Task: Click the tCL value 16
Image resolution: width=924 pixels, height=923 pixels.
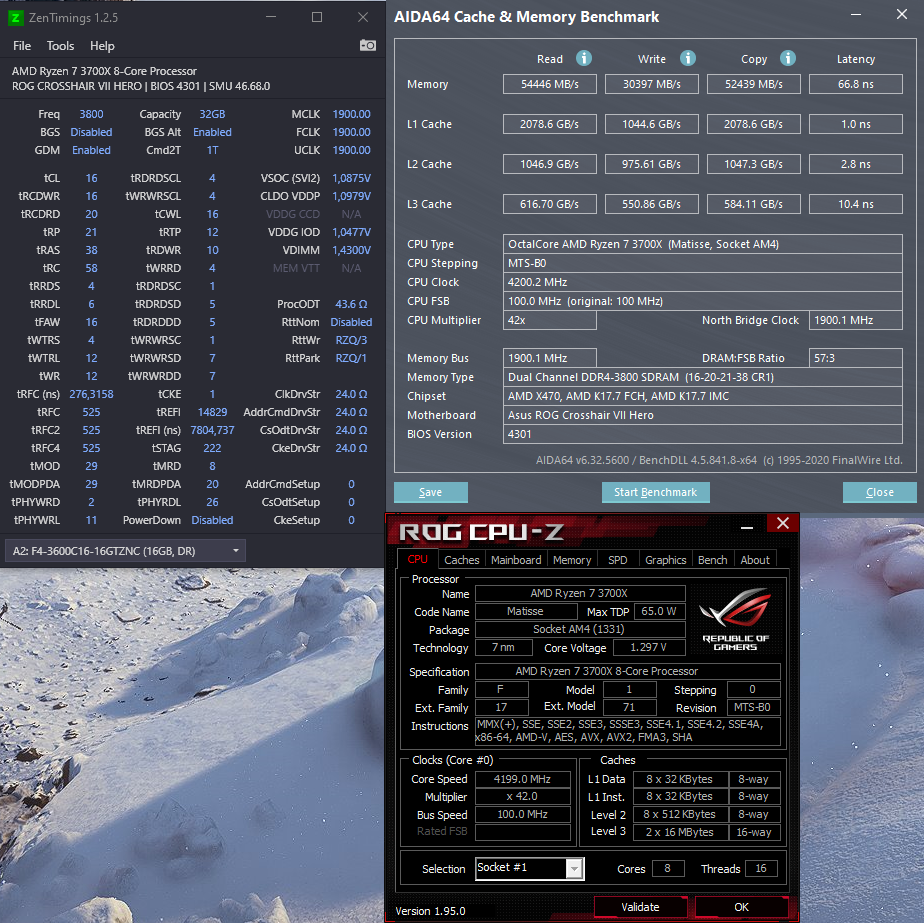Action: 91,178
